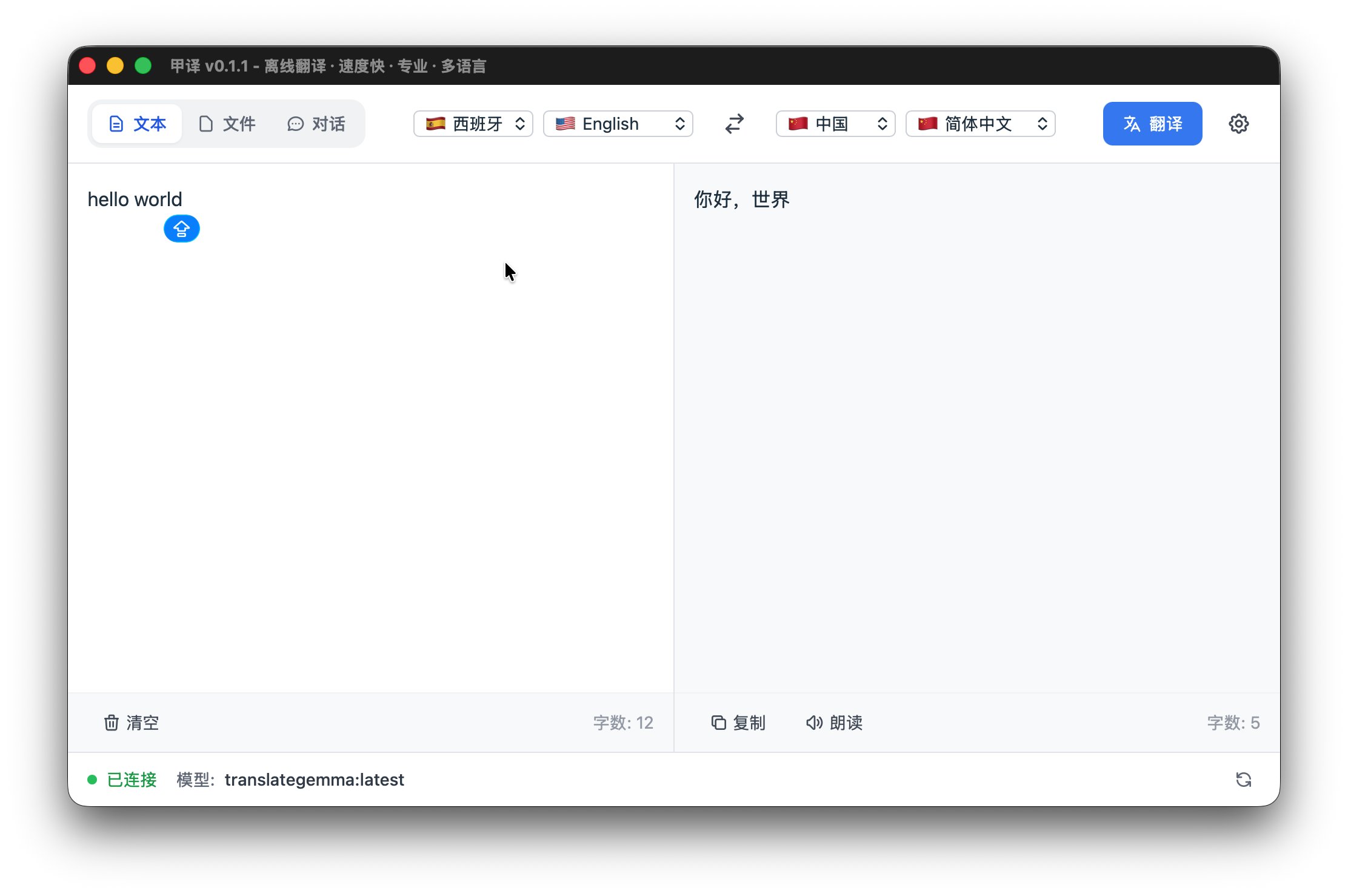Click the green macOS fullscreen window button

(143, 65)
